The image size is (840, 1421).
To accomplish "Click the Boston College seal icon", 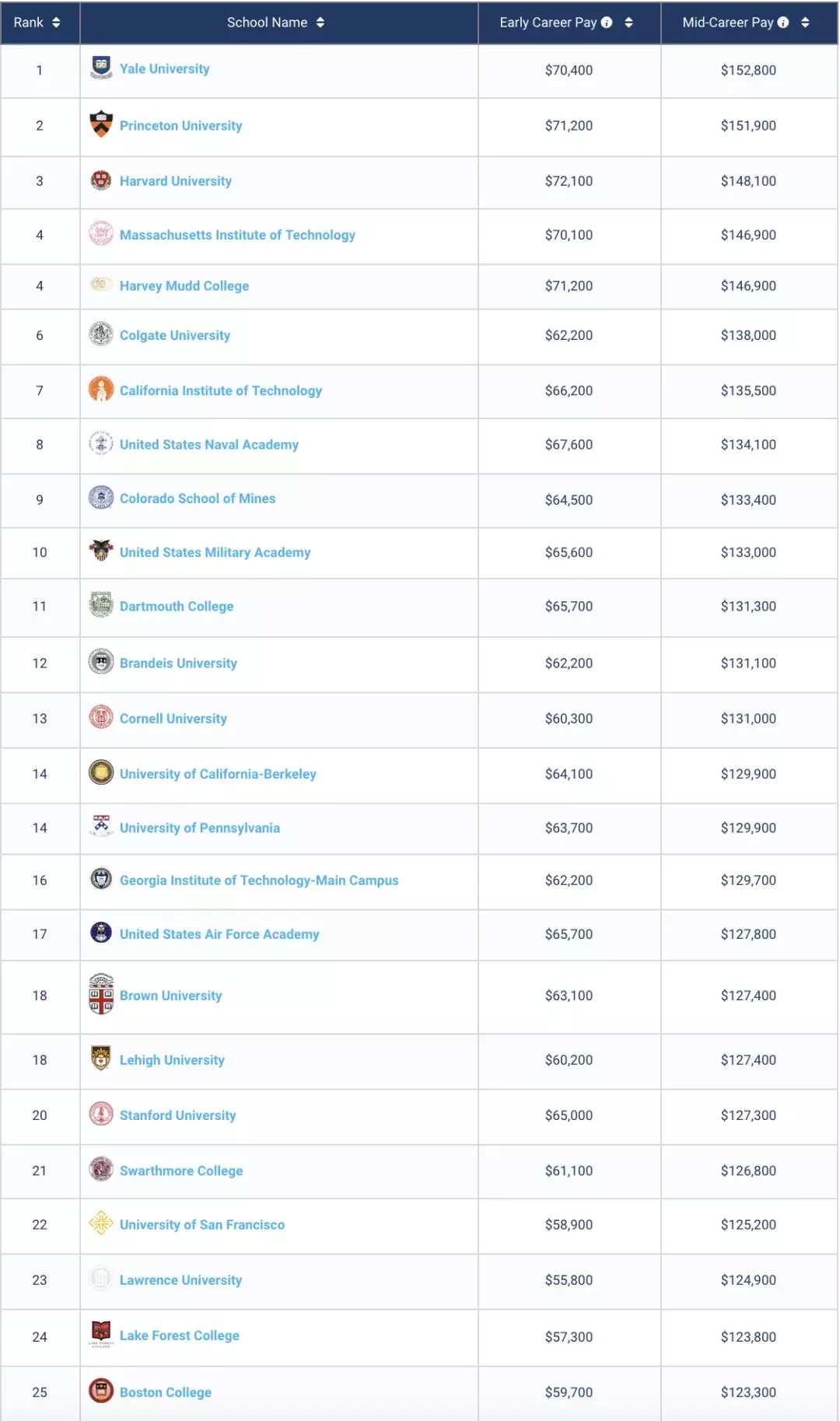I will coord(101,1391).
